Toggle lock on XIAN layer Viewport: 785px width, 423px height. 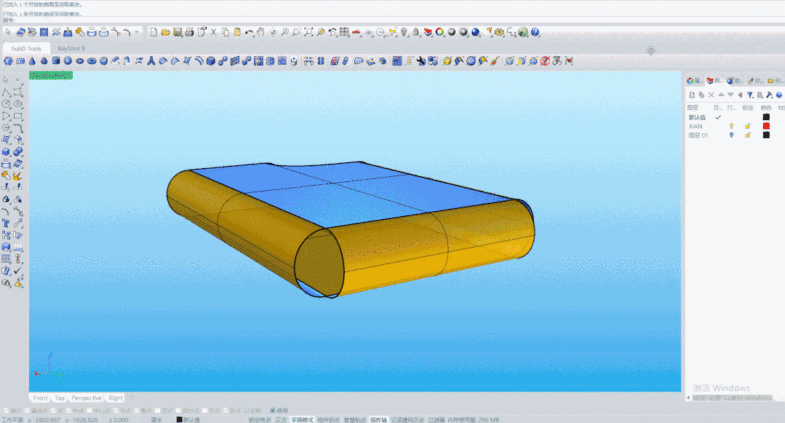746,126
